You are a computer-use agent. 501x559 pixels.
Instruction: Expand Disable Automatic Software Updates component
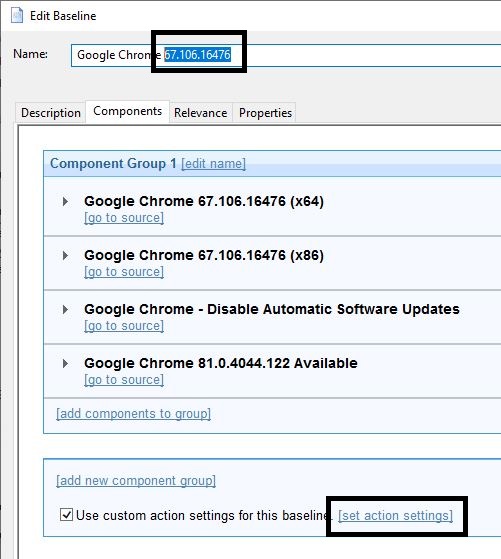coord(65,309)
